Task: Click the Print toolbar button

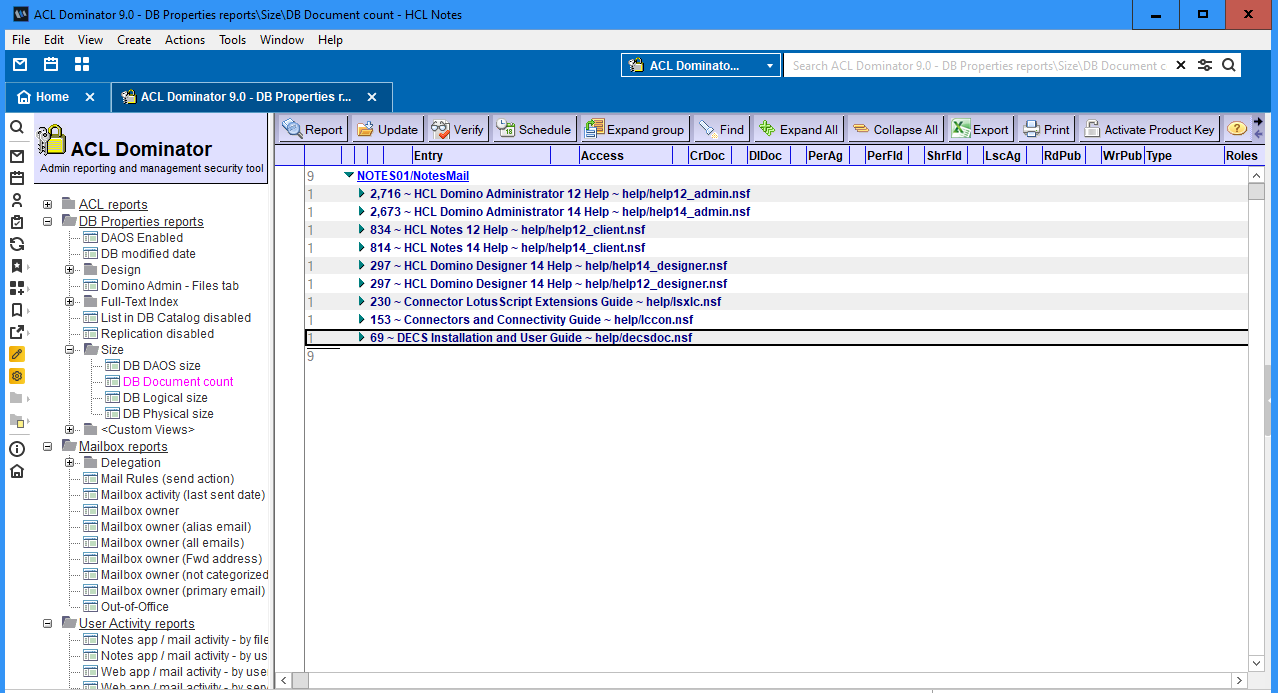Action: coord(1046,129)
